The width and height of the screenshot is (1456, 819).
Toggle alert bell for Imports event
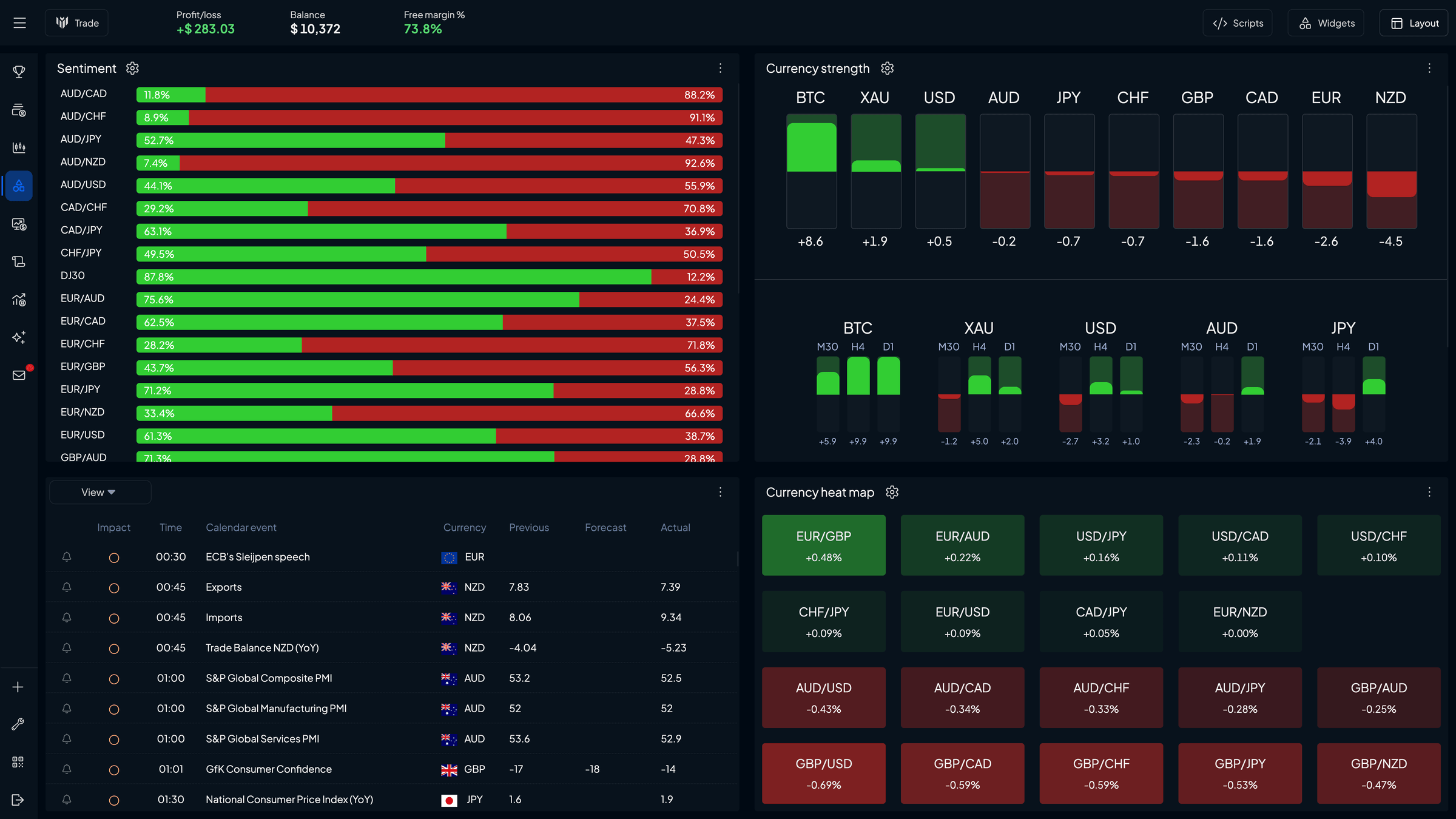tap(67, 618)
